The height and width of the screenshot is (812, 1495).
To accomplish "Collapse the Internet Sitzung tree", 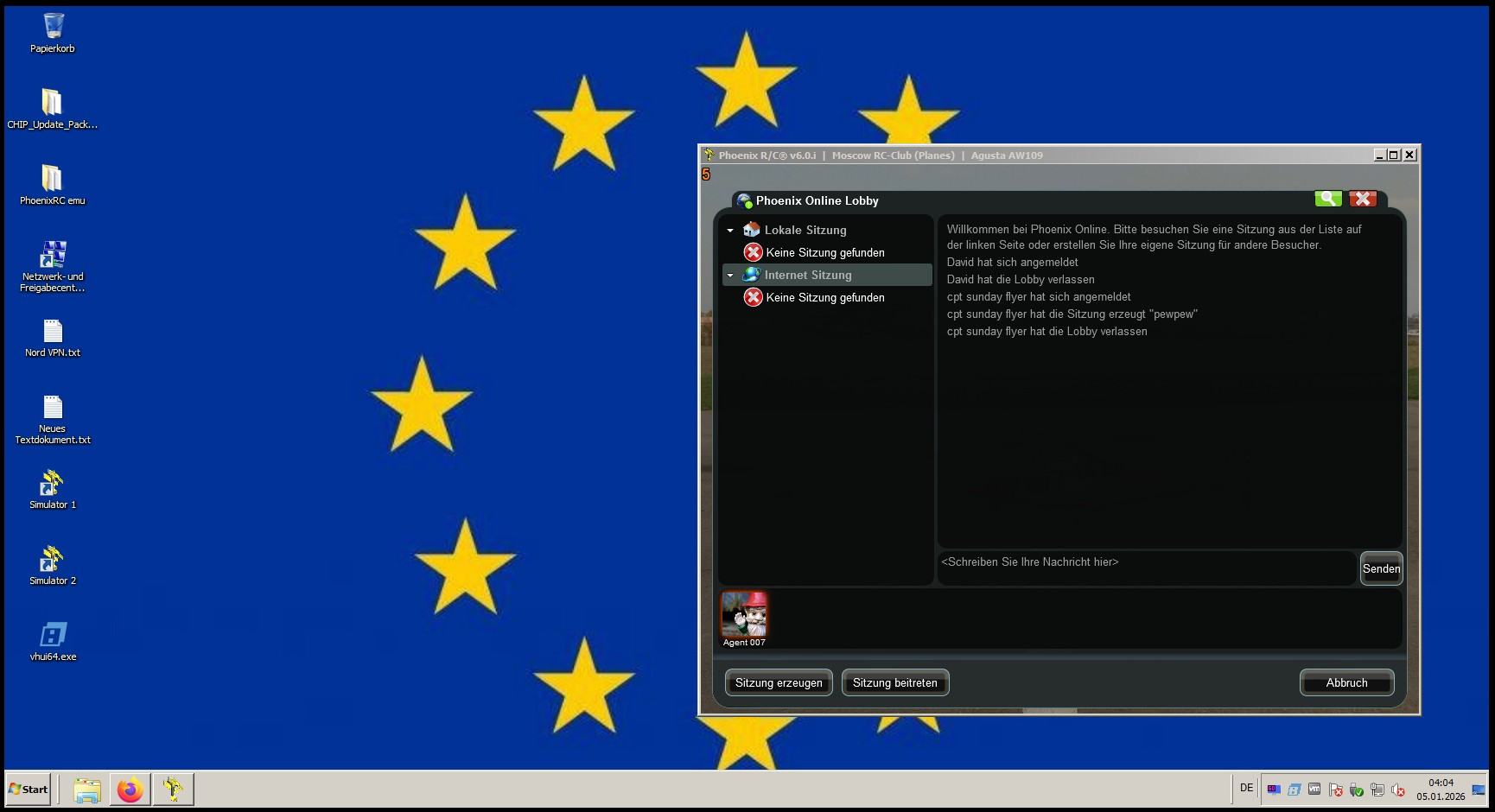I will 729,275.
